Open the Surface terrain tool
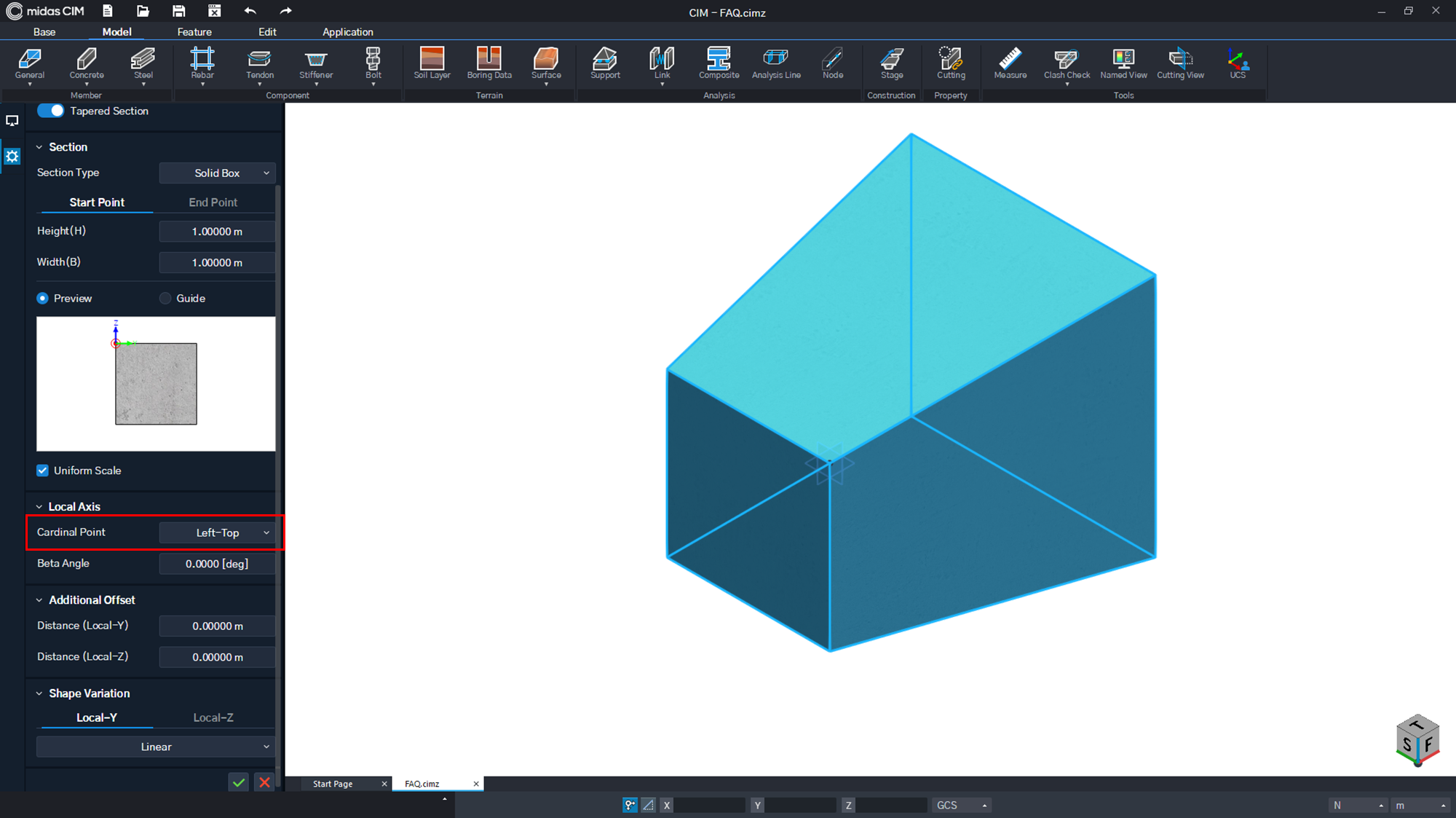This screenshot has height=818, width=1456. point(546,63)
